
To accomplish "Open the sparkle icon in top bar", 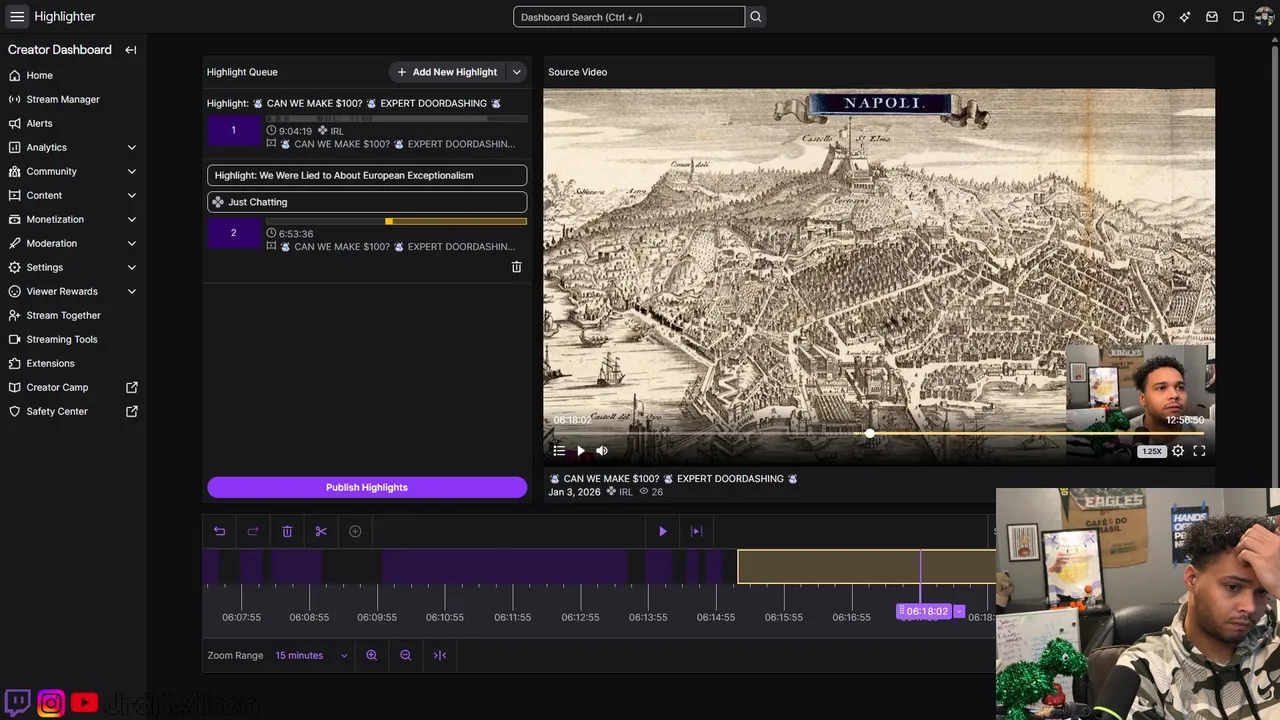I will click(x=1185, y=17).
